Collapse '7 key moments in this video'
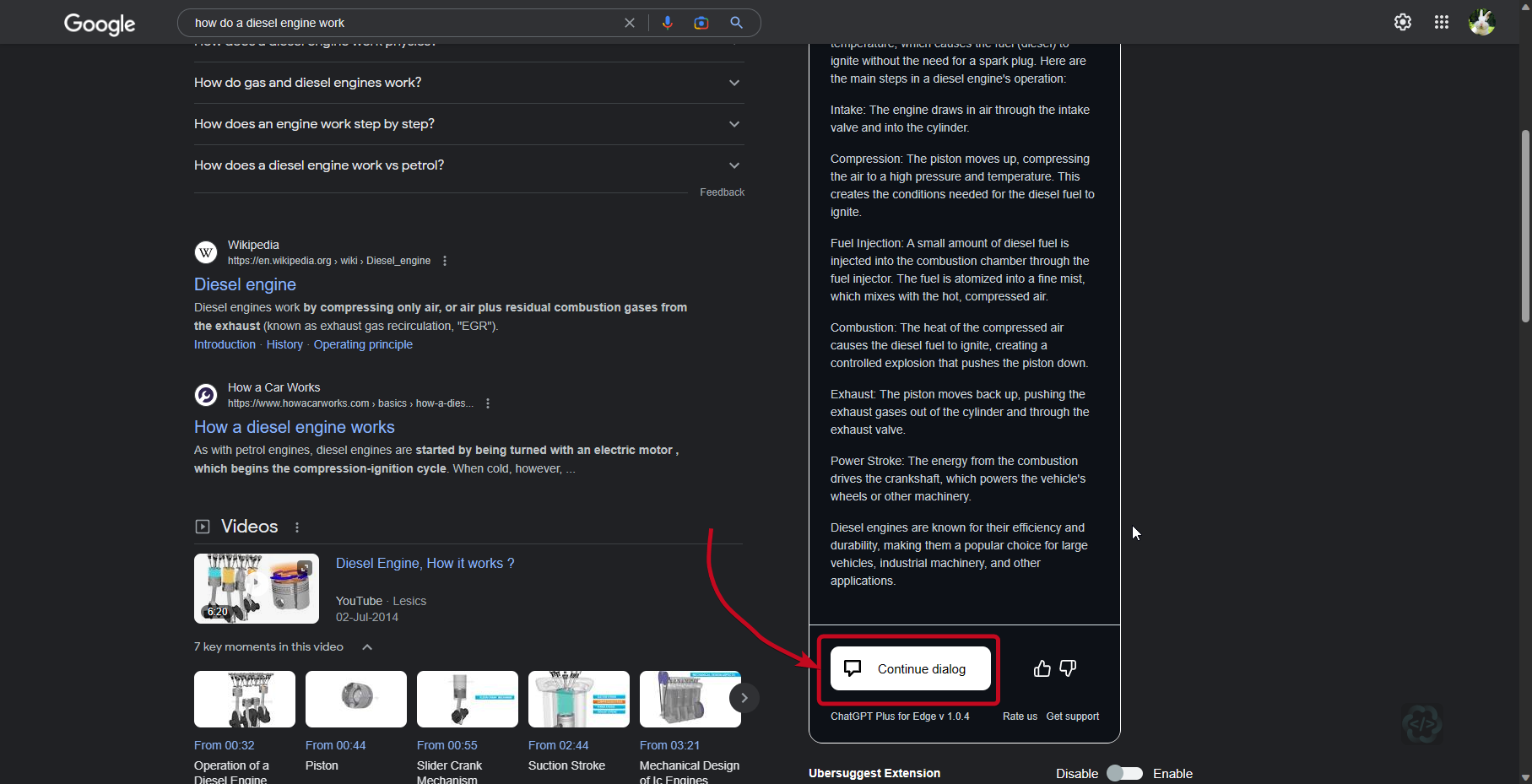Image resolution: width=1532 pixels, height=784 pixels. pos(367,647)
